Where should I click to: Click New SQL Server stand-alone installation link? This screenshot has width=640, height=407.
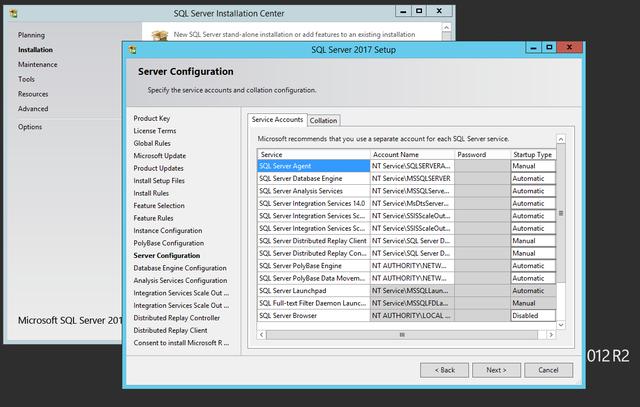click(294, 35)
